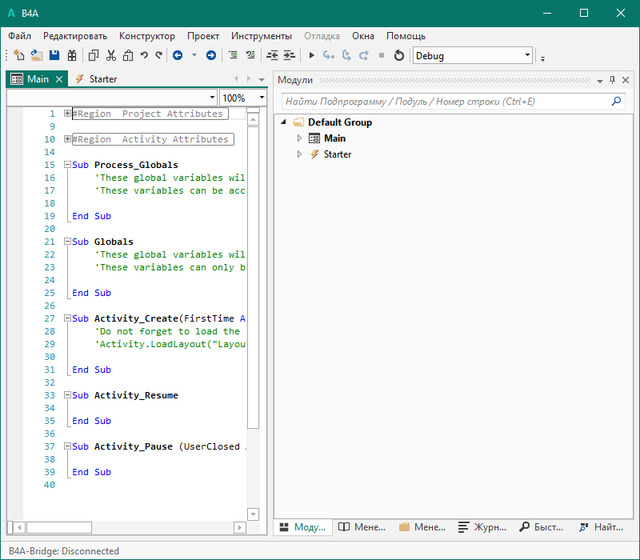Switch to the Starter editor tab
This screenshot has width=640, height=560.
[x=102, y=79]
